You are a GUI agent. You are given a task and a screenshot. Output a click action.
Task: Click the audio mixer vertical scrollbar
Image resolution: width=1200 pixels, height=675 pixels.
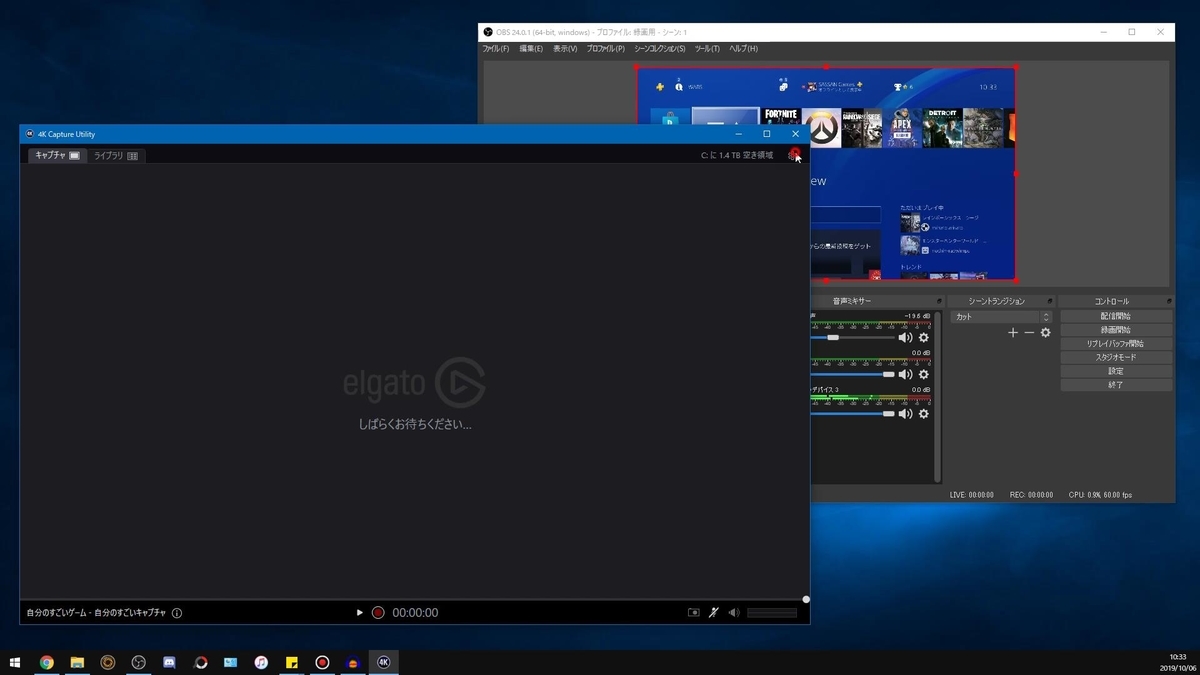click(937, 397)
